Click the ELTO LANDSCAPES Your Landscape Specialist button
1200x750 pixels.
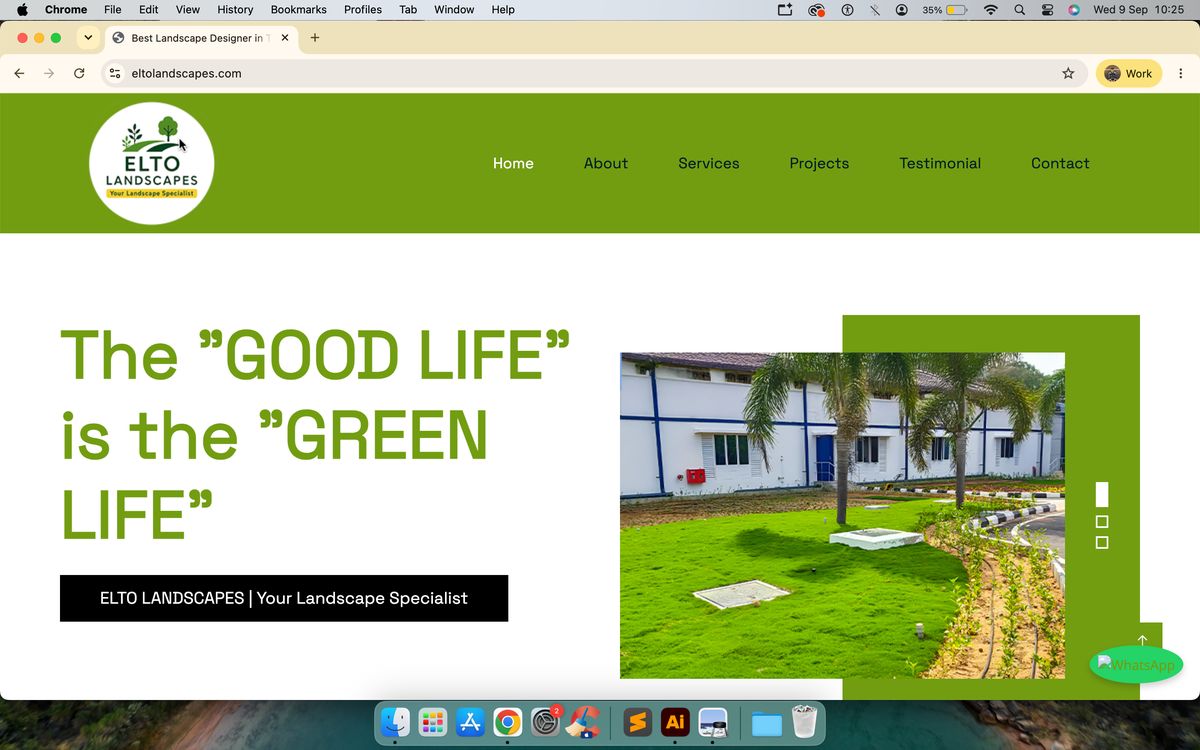point(284,598)
